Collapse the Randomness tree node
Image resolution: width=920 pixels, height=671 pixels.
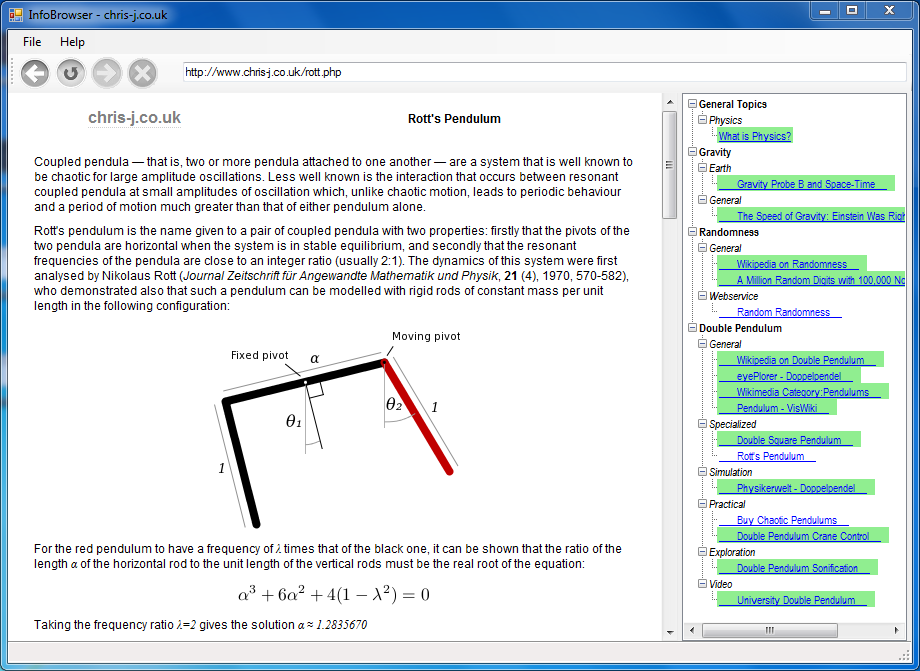pyautogui.click(x=691, y=232)
